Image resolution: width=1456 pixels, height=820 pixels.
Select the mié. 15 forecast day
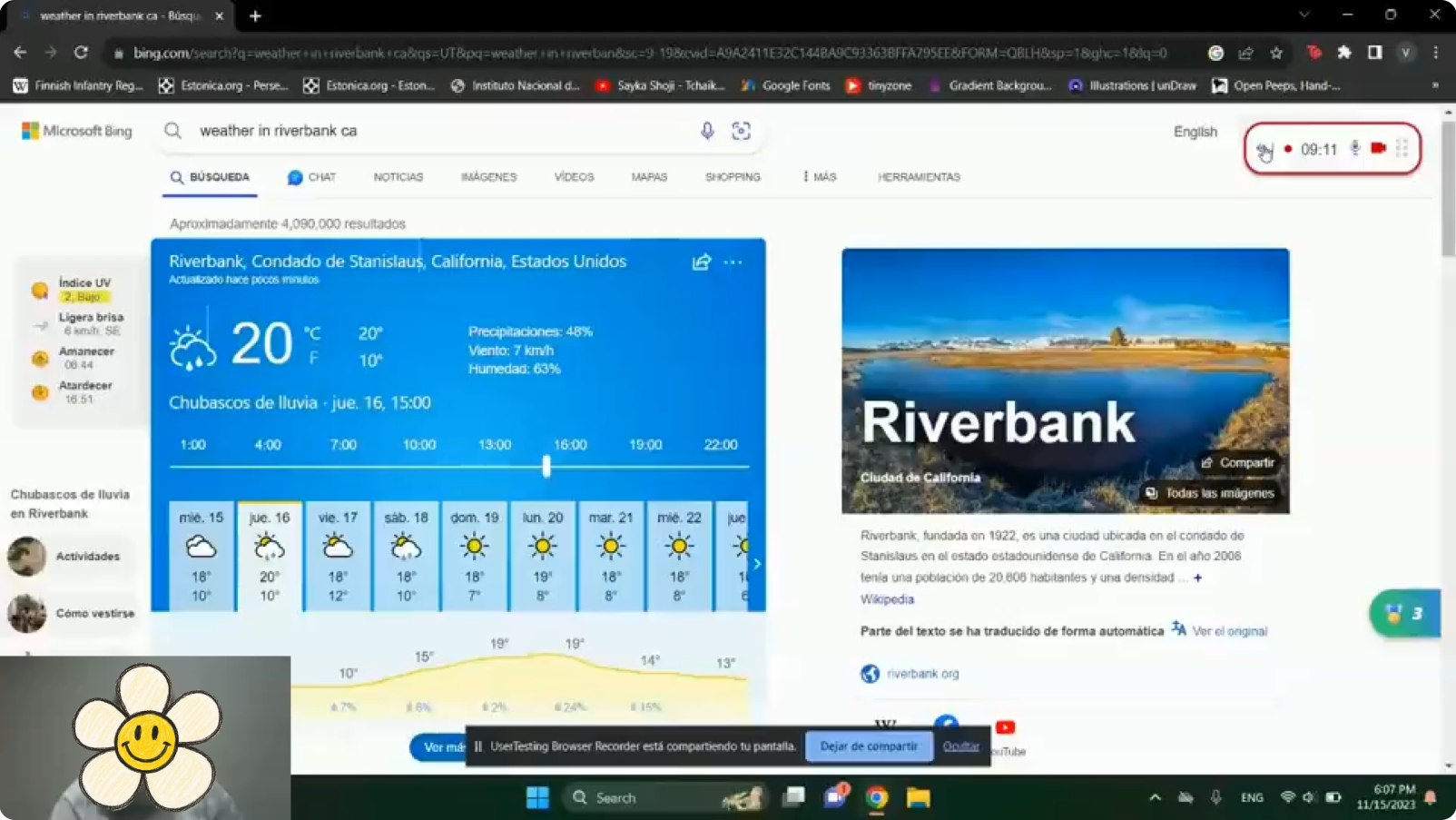201,555
